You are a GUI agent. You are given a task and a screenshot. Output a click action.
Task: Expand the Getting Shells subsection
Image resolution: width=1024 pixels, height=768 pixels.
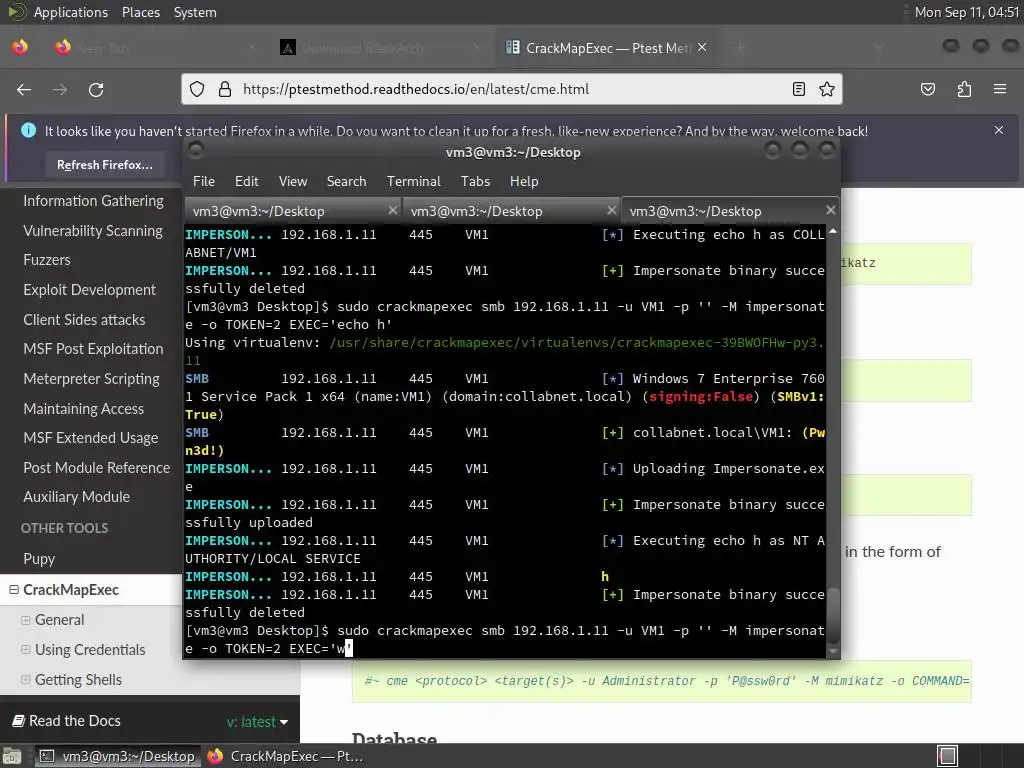25,680
